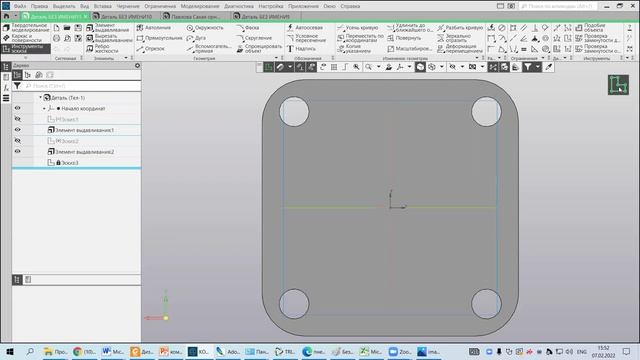This screenshot has height=360, width=640.
Task: Click the open file folder icon
Action: click(x=67, y=28)
